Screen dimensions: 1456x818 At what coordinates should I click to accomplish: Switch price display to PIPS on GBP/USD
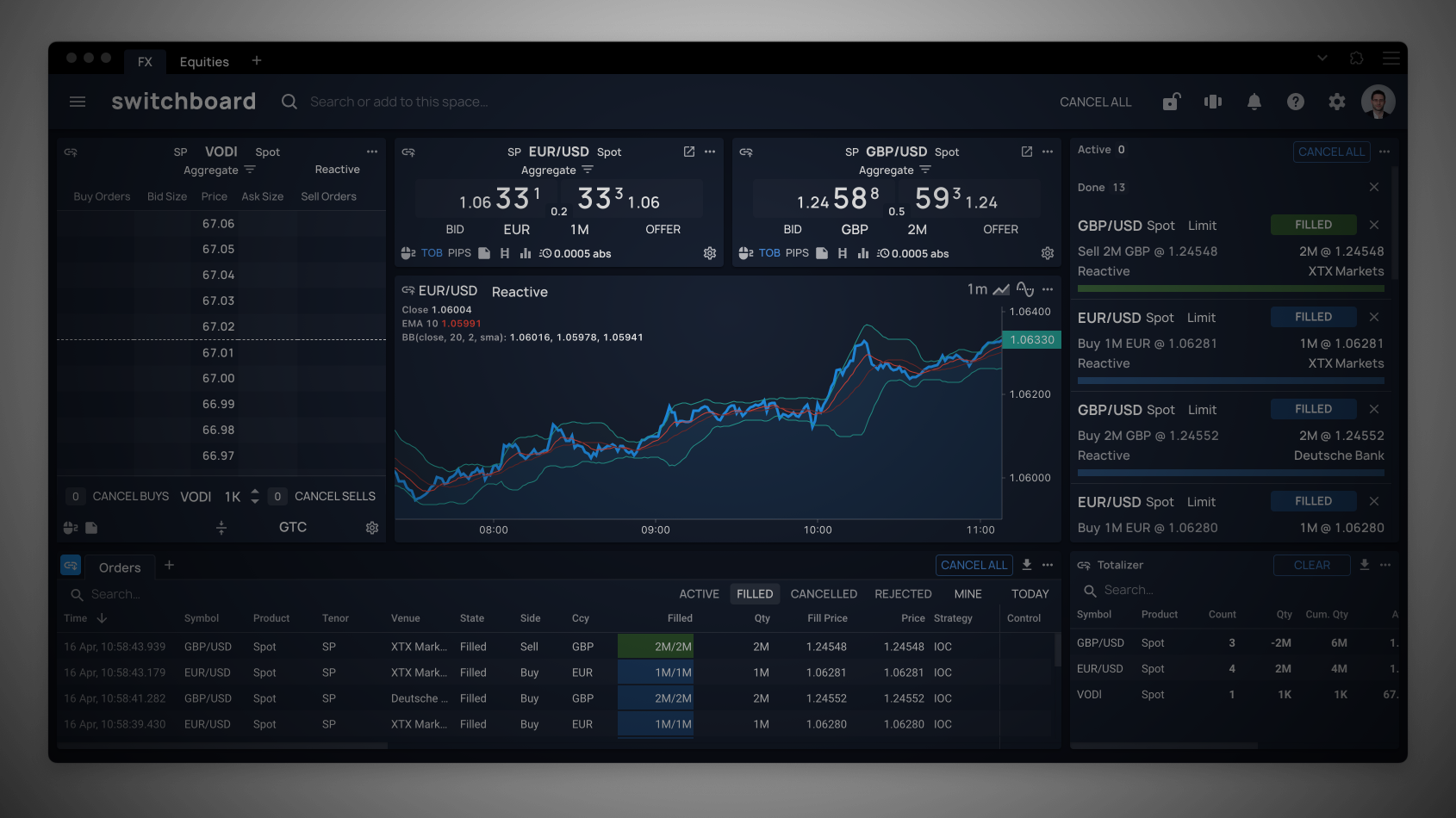[797, 253]
